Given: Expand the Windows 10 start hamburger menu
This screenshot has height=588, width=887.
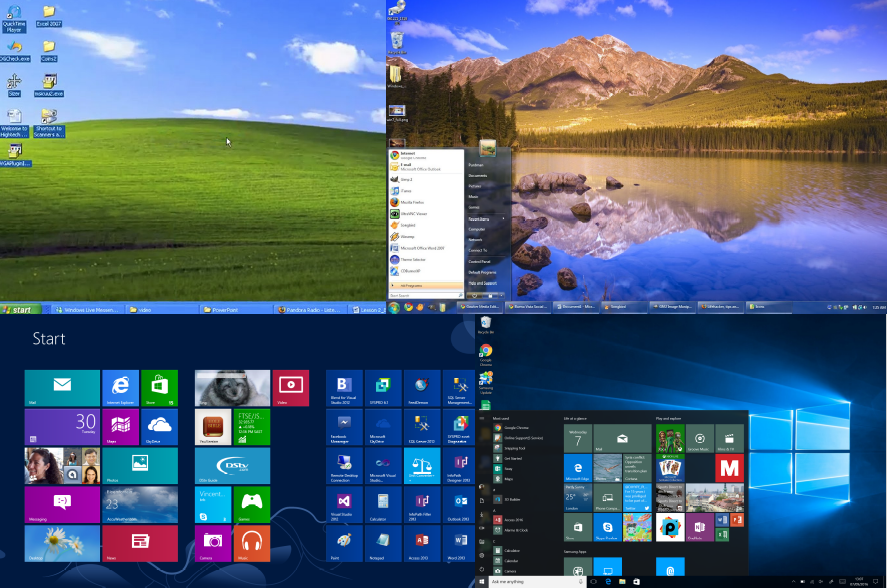Looking at the screenshot, I should (x=482, y=419).
